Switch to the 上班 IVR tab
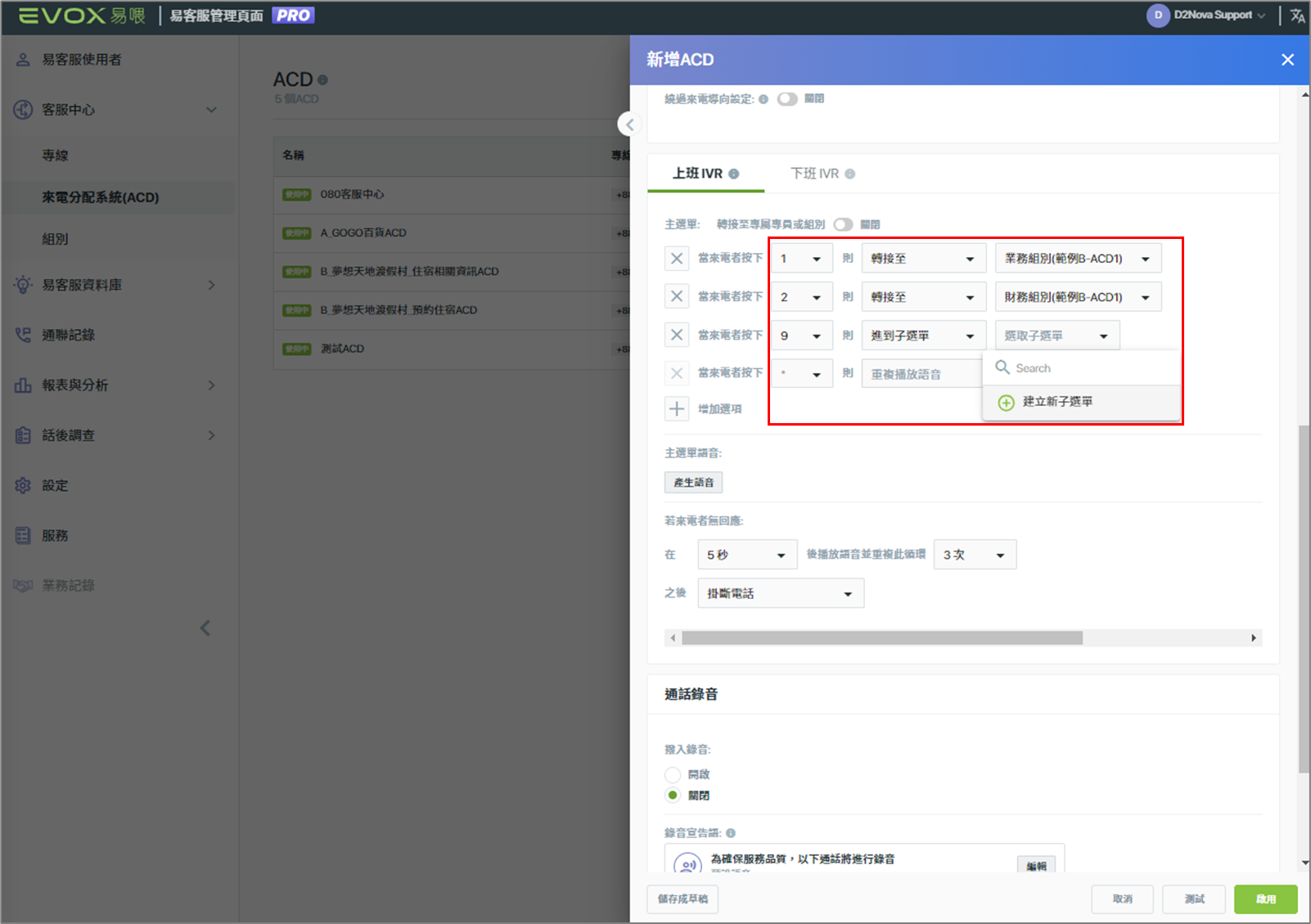The height and width of the screenshot is (924, 1311). 705,174
